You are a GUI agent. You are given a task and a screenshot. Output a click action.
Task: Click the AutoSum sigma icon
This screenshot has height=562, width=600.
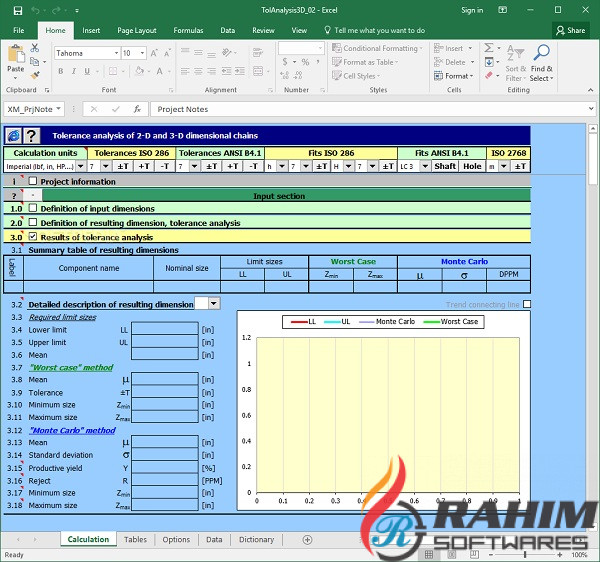click(489, 48)
